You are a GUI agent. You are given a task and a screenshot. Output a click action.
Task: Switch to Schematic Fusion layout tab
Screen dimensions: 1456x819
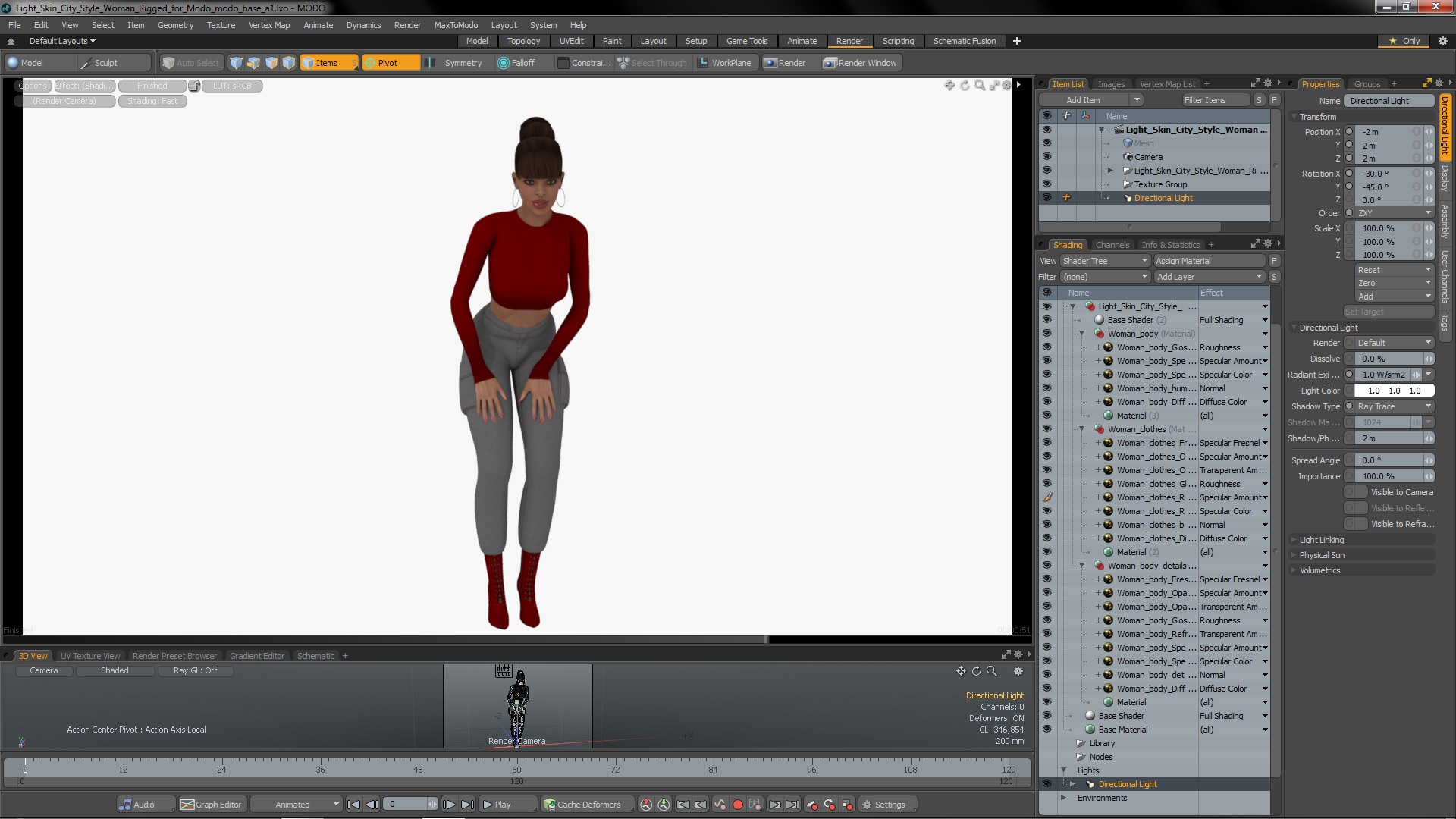(x=964, y=41)
